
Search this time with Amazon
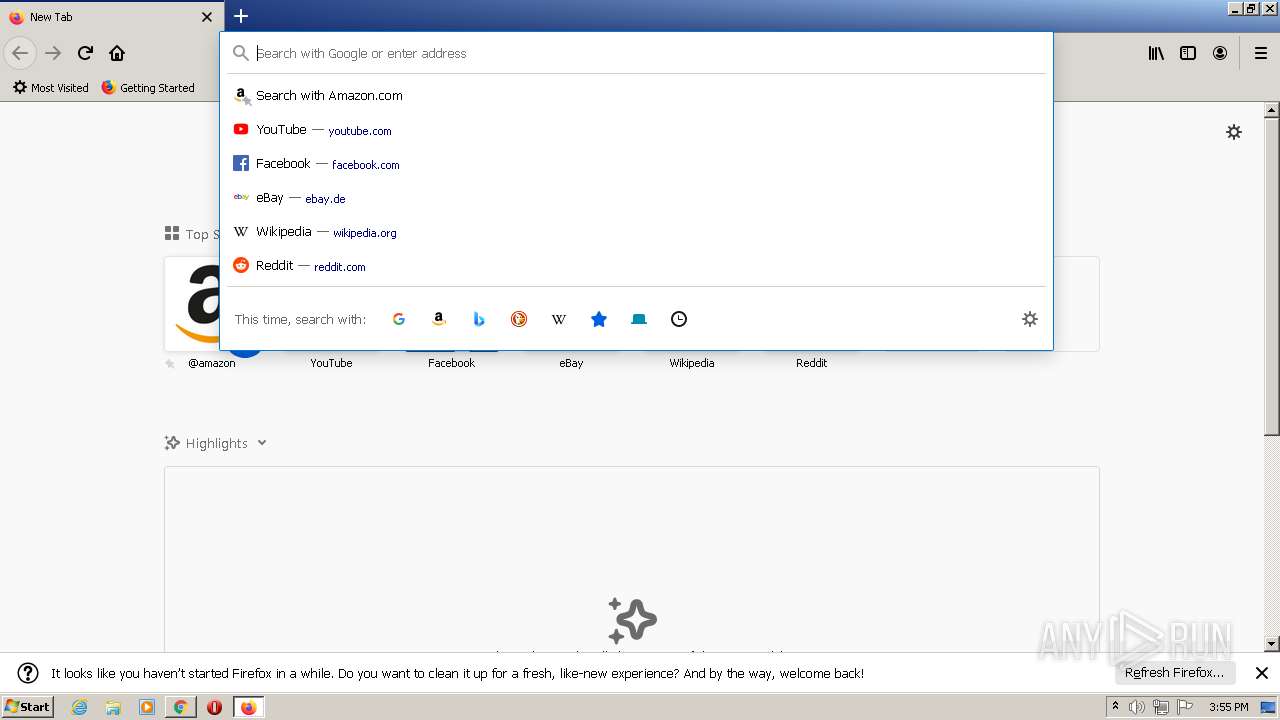(438, 319)
